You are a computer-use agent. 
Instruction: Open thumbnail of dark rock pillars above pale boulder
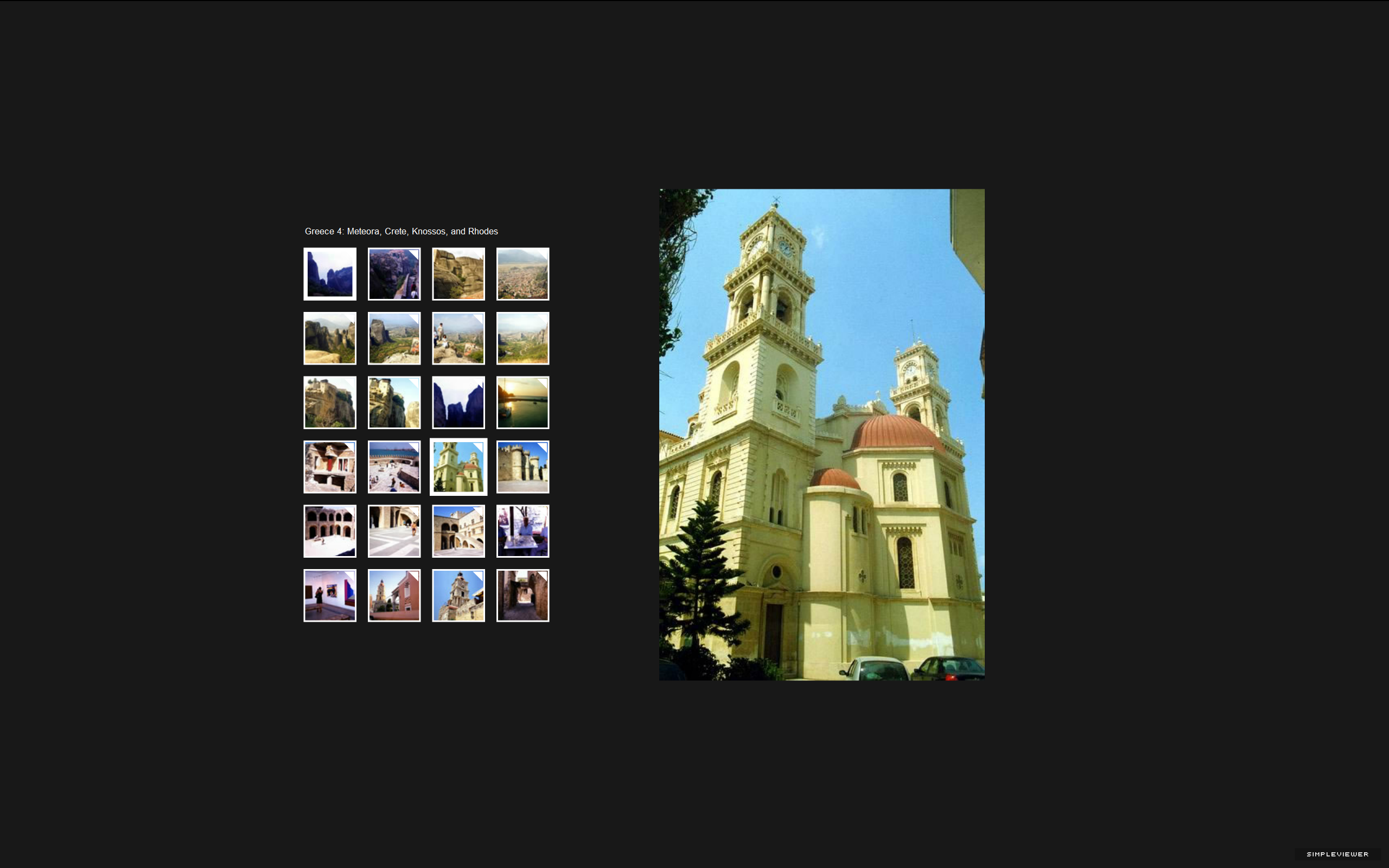(x=330, y=338)
